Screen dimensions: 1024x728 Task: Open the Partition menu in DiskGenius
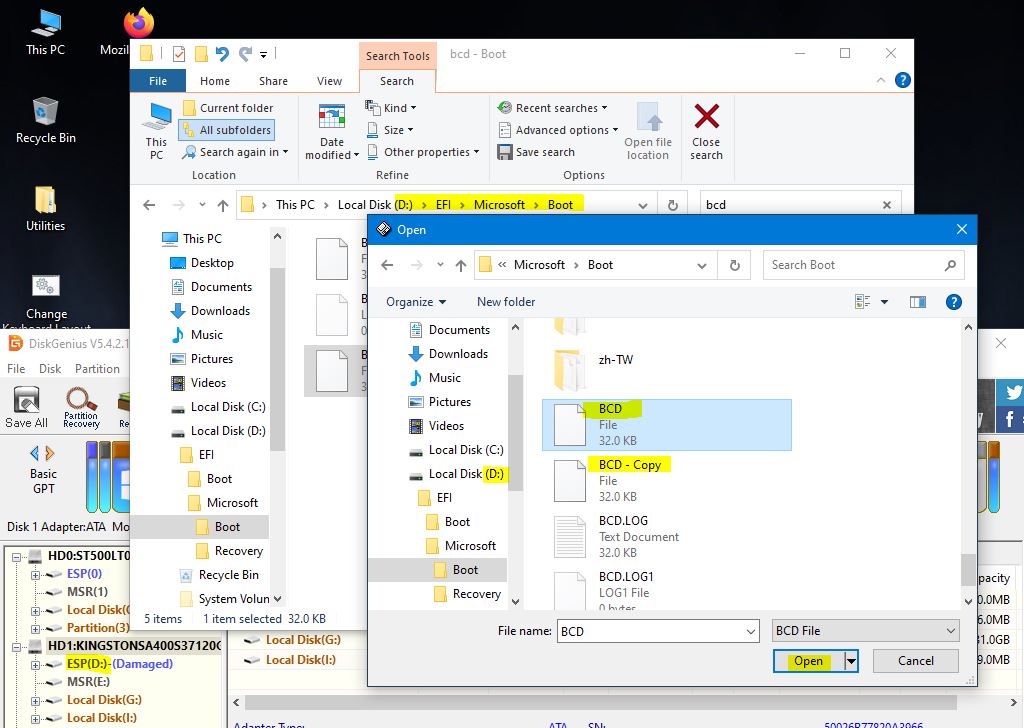click(x=97, y=368)
